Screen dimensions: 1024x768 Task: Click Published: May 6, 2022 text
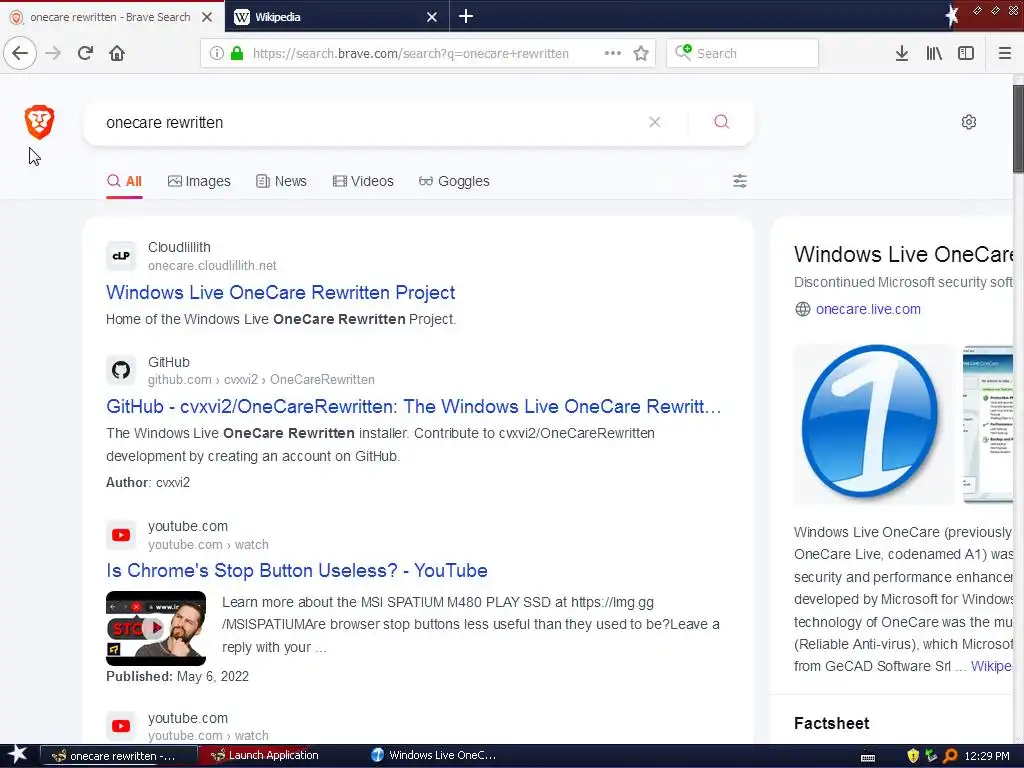[x=178, y=676]
